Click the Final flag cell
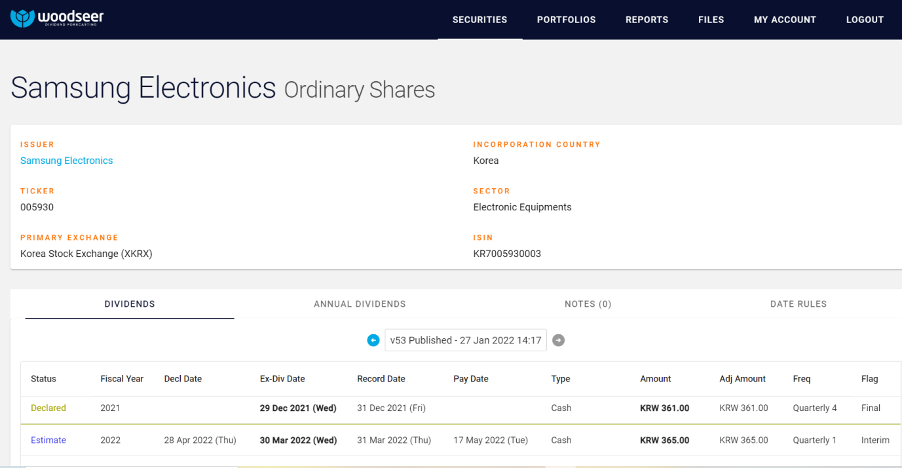 pyautogui.click(x=871, y=408)
